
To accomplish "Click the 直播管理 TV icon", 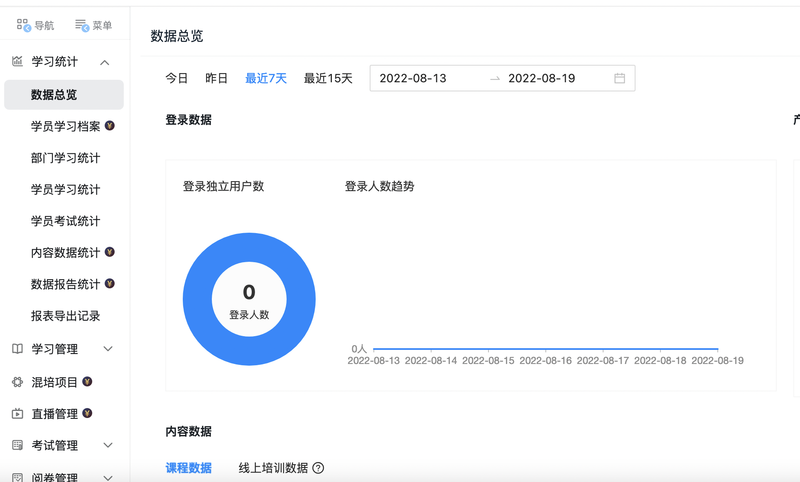I will pyautogui.click(x=17, y=414).
